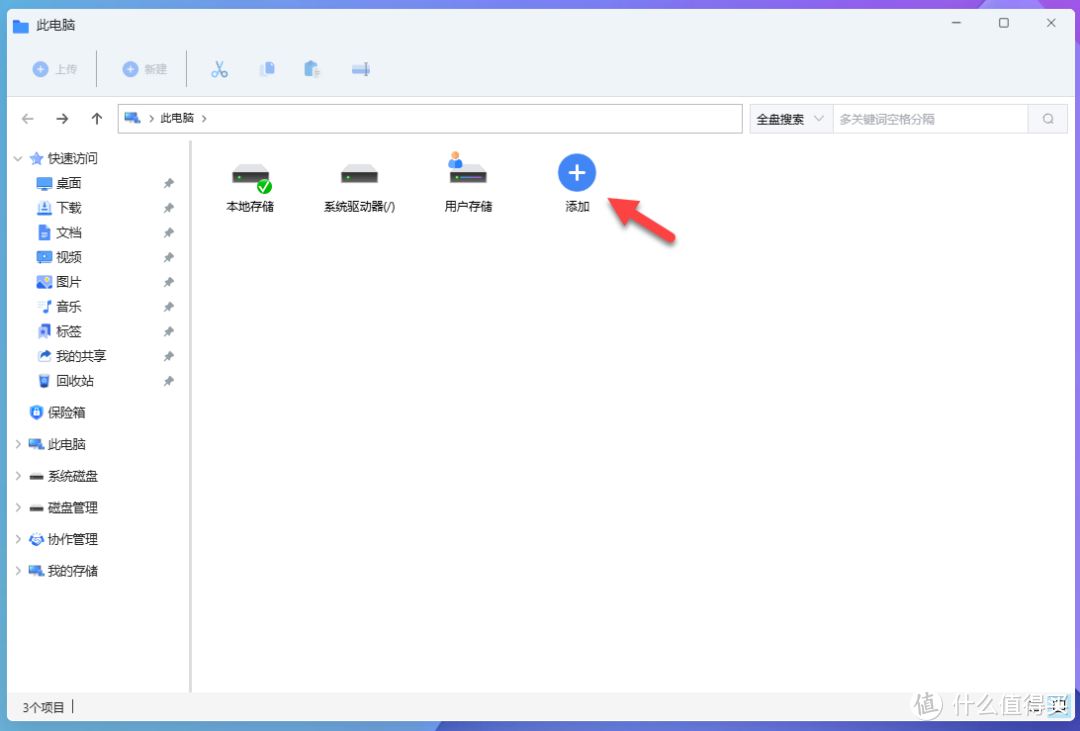Image resolution: width=1080 pixels, height=731 pixels.
Task: Open the 全盘搜索 search scope dropdown
Action: pyautogui.click(x=790, y=118)
